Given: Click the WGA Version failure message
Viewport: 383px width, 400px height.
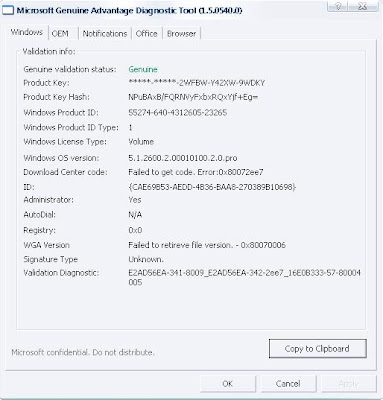Looking at the screenshot, I should tap(207, 245).
